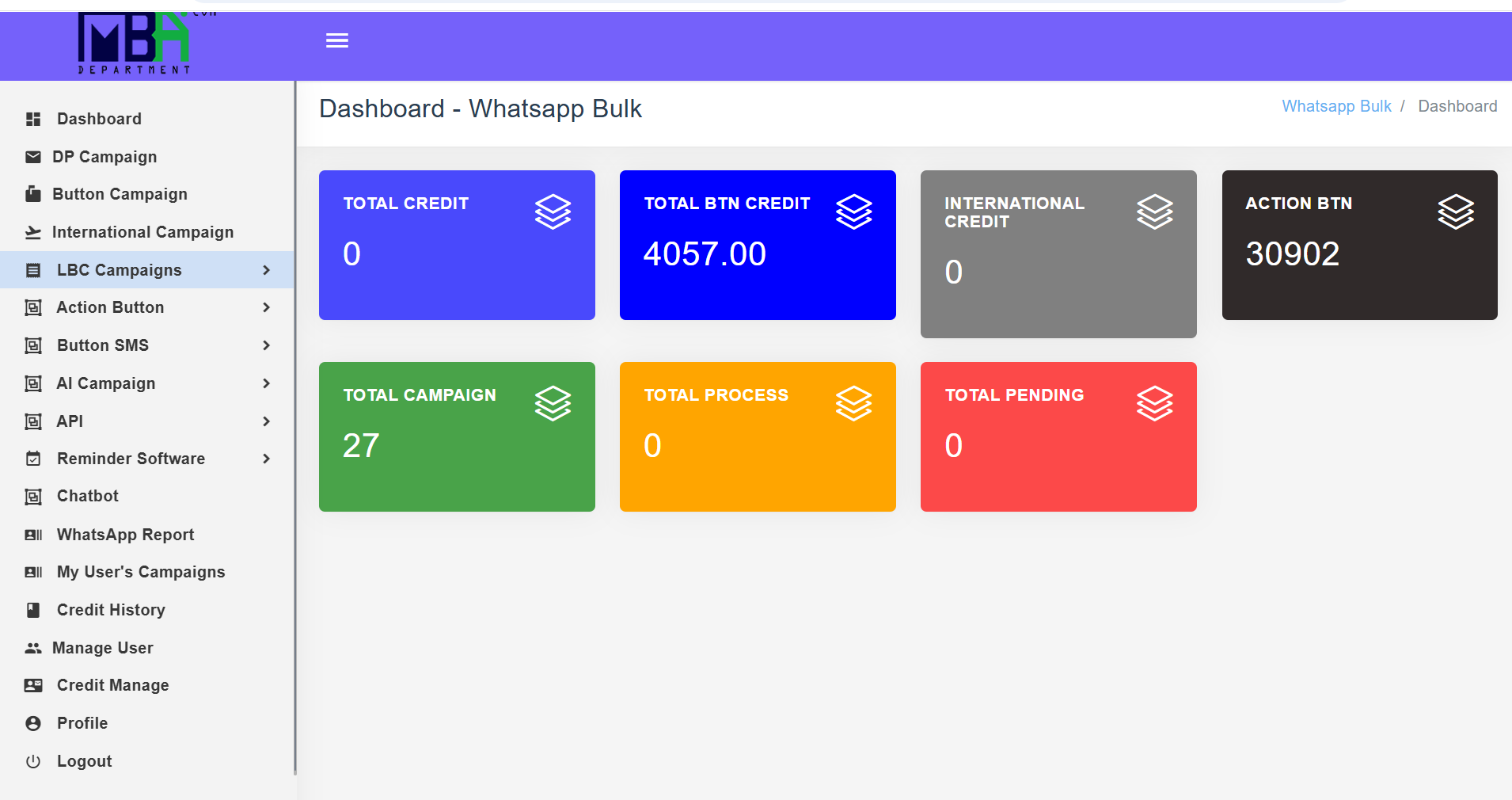Click layers icon on International Credit card
The image size is (1512, 800).
(1155, 211)
